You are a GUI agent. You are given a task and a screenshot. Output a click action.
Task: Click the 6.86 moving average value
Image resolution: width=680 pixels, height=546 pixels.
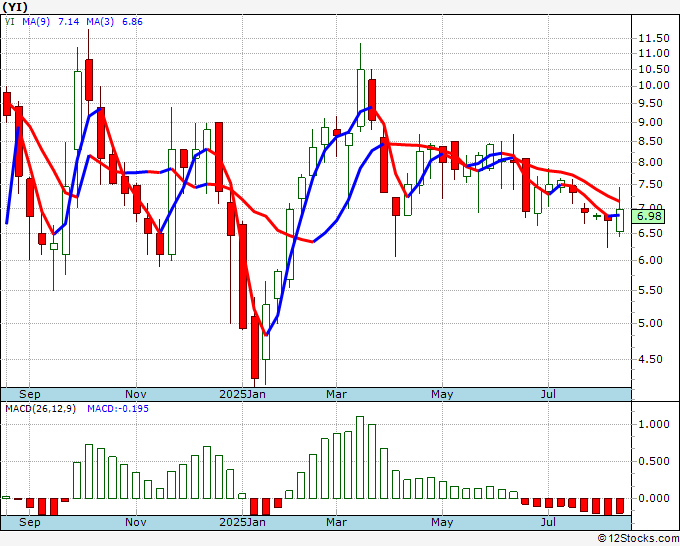coord(132,22)
